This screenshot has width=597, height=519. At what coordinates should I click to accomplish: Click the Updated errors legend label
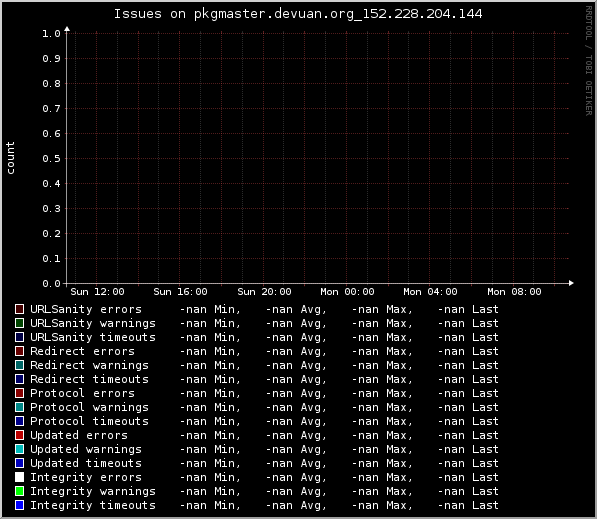79,435
